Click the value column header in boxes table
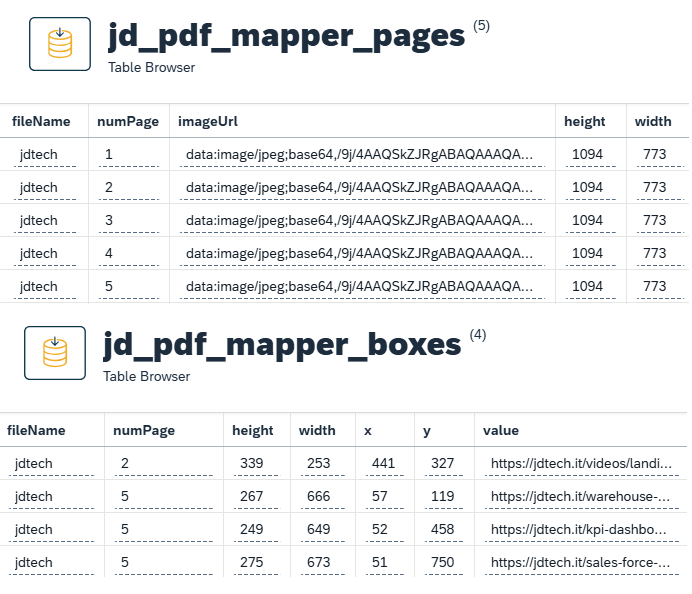Image resolution: width=692 pixels, height=594 pixels. (501, 430)
